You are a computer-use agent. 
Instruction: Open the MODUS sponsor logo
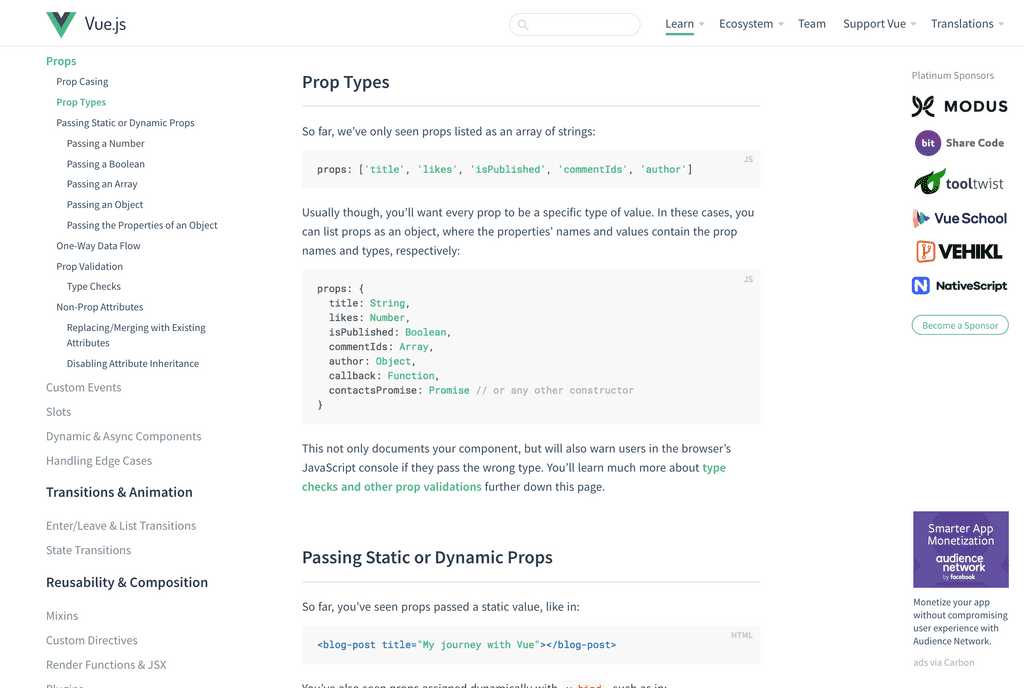pyautogui.click(x=958, y=106)
